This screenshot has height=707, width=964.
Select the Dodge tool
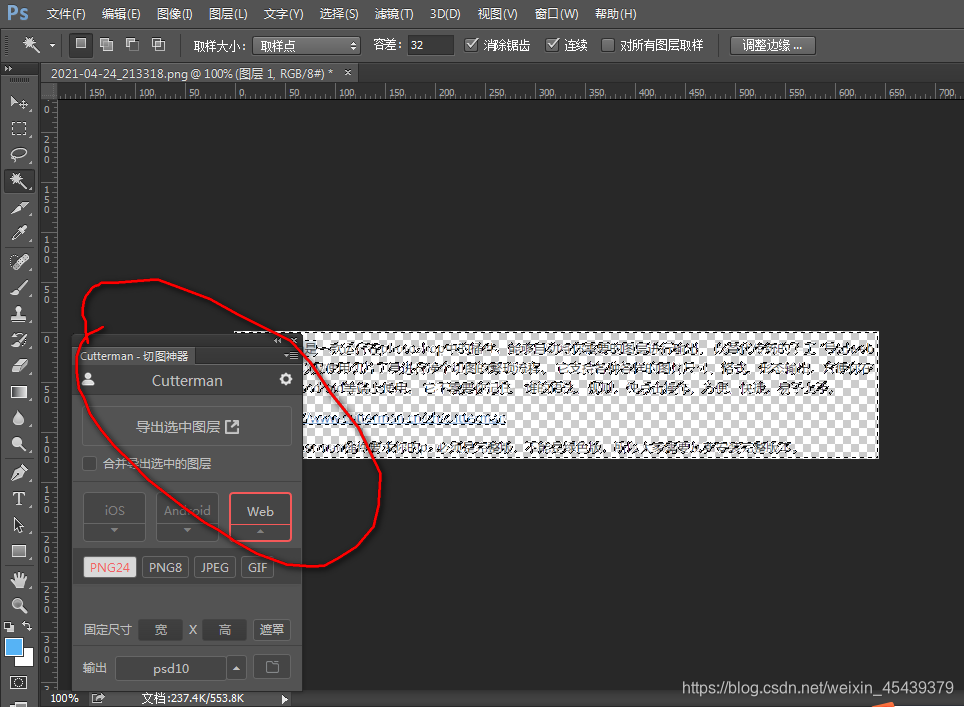(x=19, y=444)
